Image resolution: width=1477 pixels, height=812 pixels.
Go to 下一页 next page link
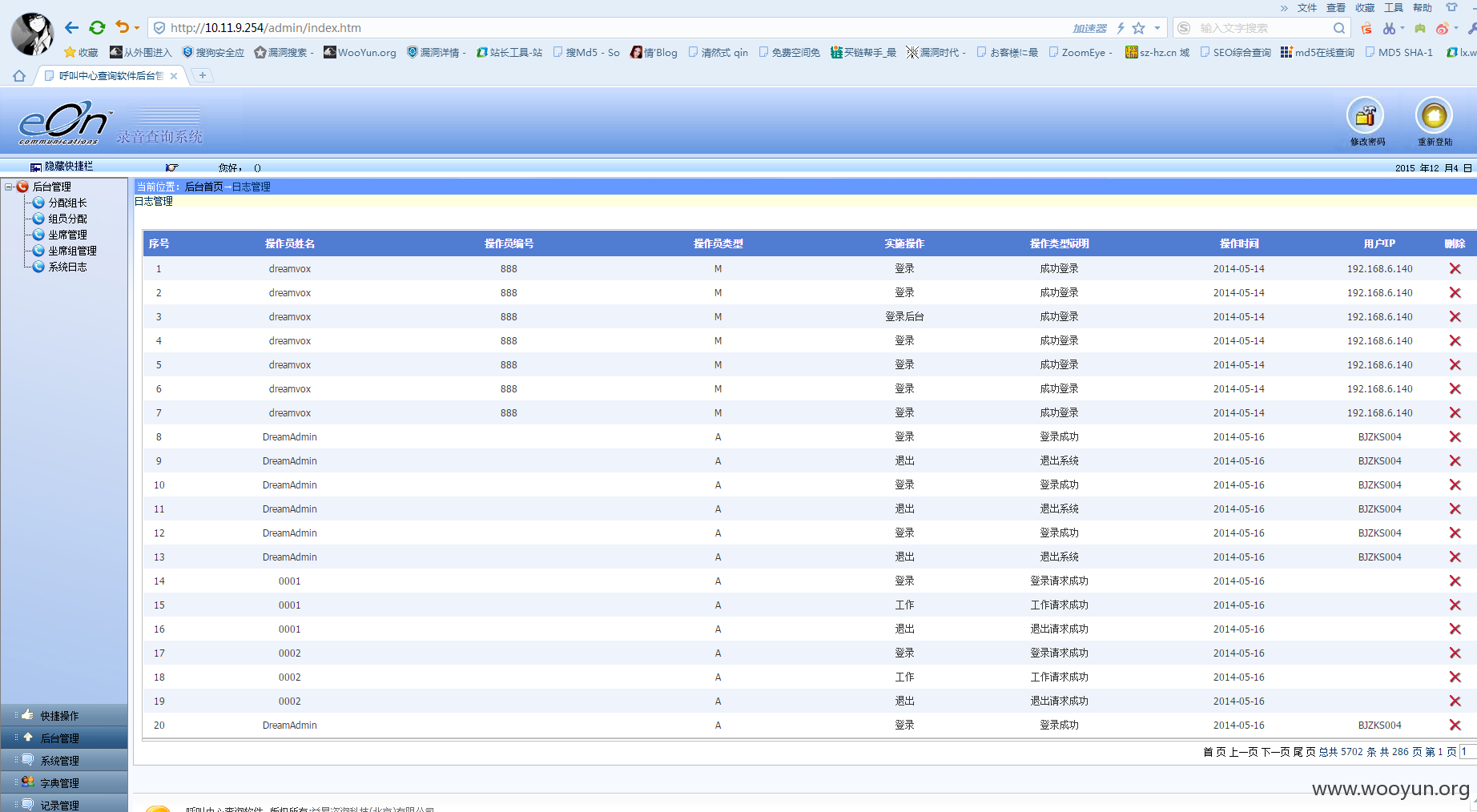click(x=1276, y=752)
